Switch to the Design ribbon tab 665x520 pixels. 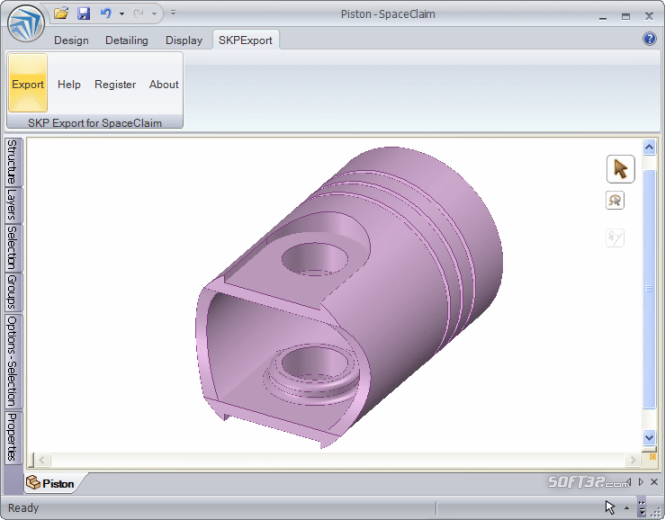tap(71, 40)
